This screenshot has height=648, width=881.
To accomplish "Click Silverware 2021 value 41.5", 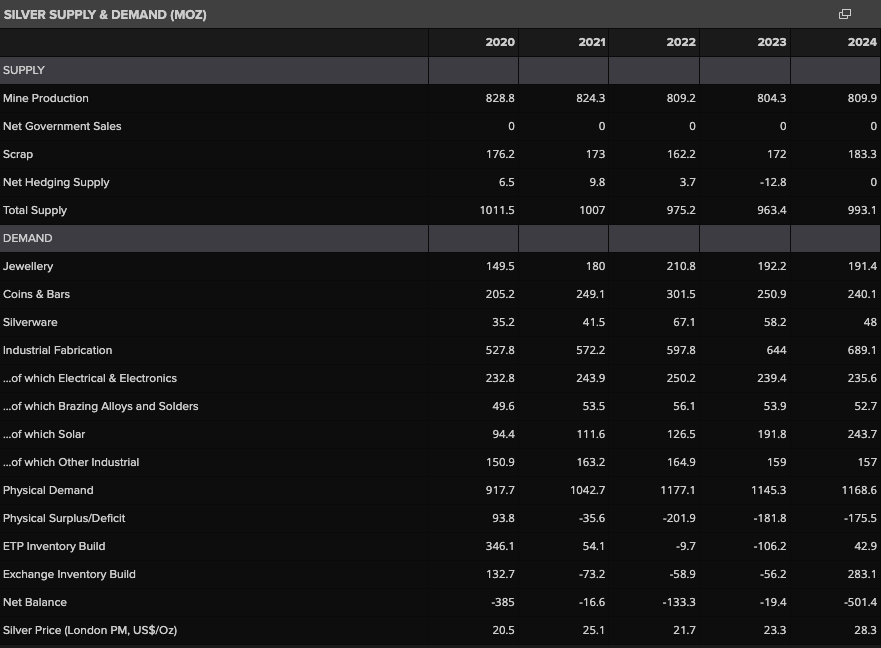I will 593,323.
